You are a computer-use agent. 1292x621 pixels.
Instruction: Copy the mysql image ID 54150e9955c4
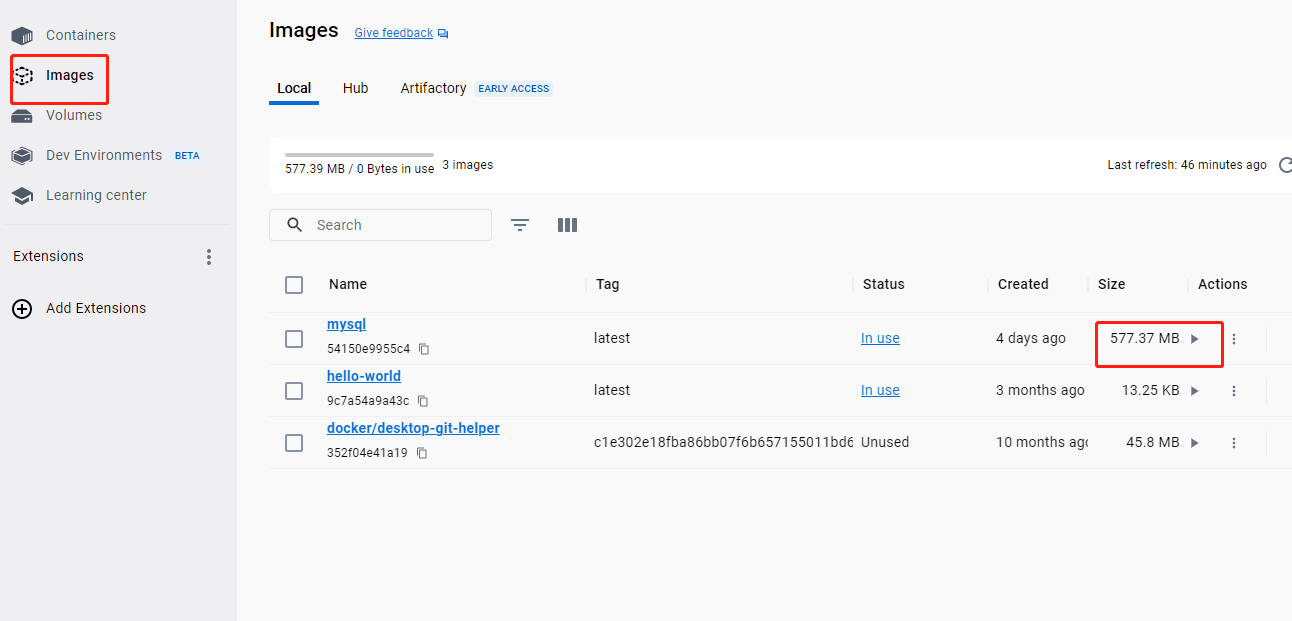tap(424, 350)
